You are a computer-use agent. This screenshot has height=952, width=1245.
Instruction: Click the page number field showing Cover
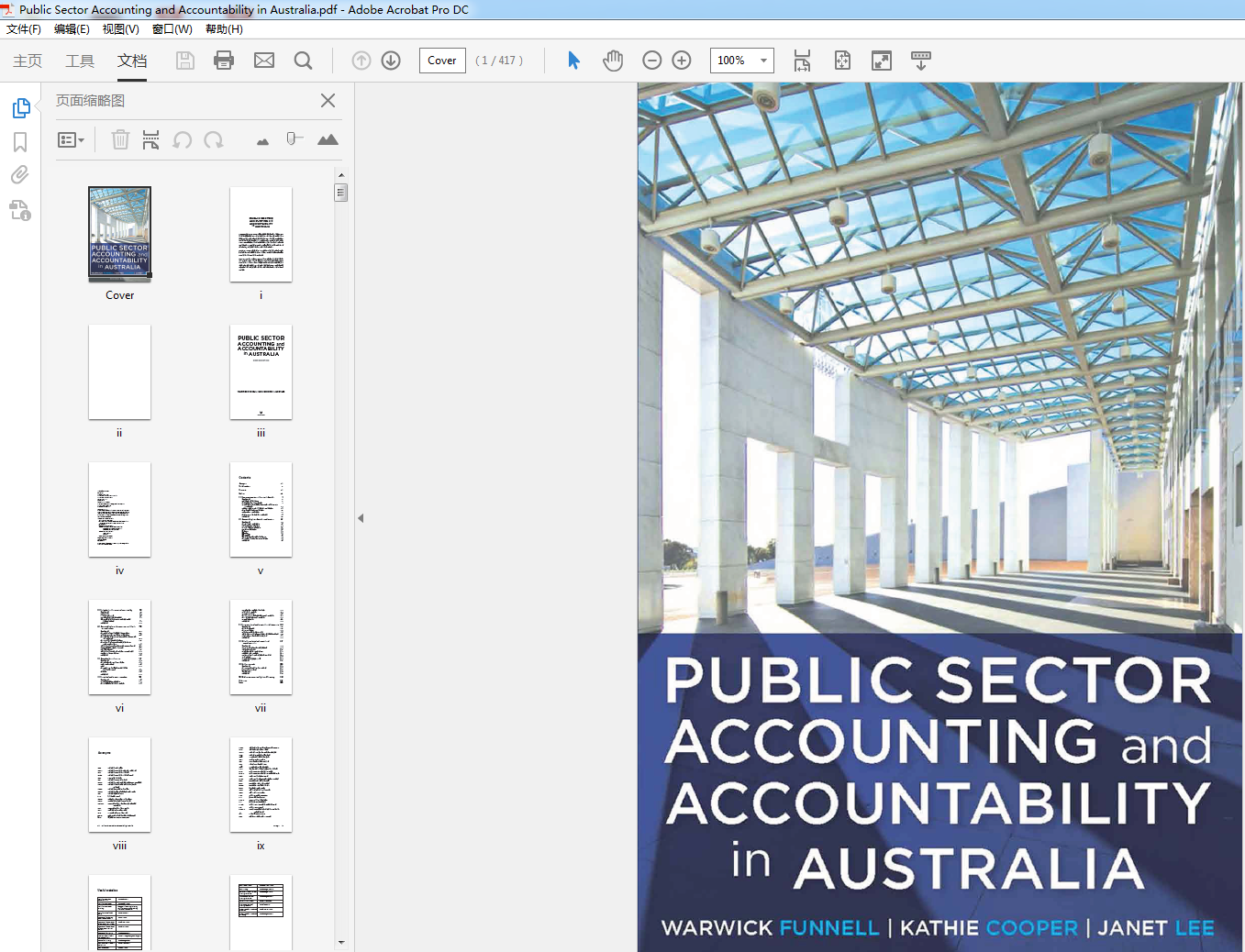(442, 61)
